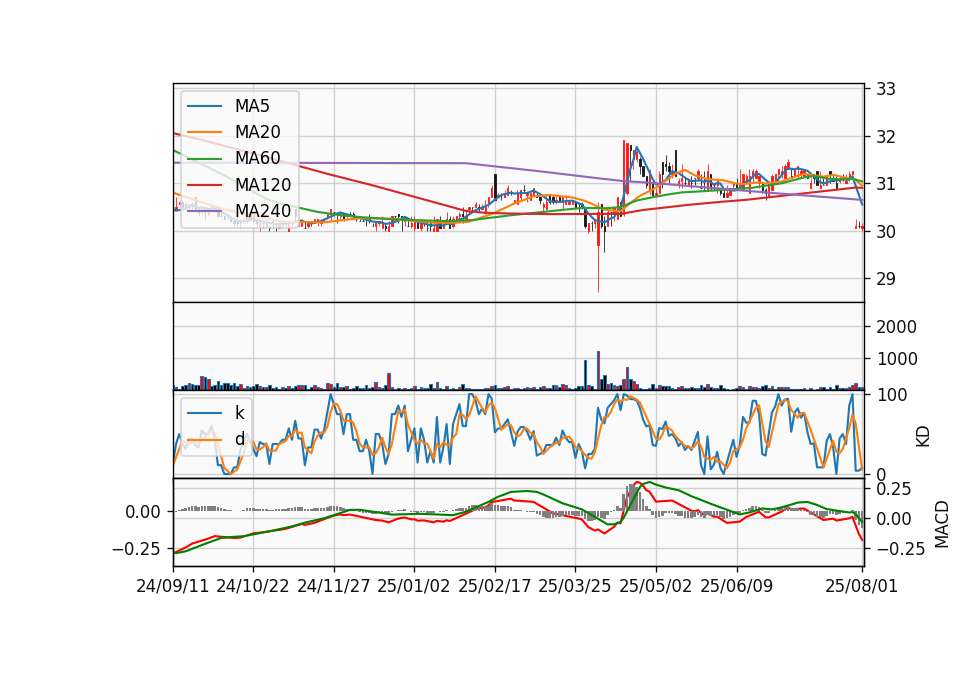
Task: Click the volume axis value 2000
Action: (x=896, y=327)
